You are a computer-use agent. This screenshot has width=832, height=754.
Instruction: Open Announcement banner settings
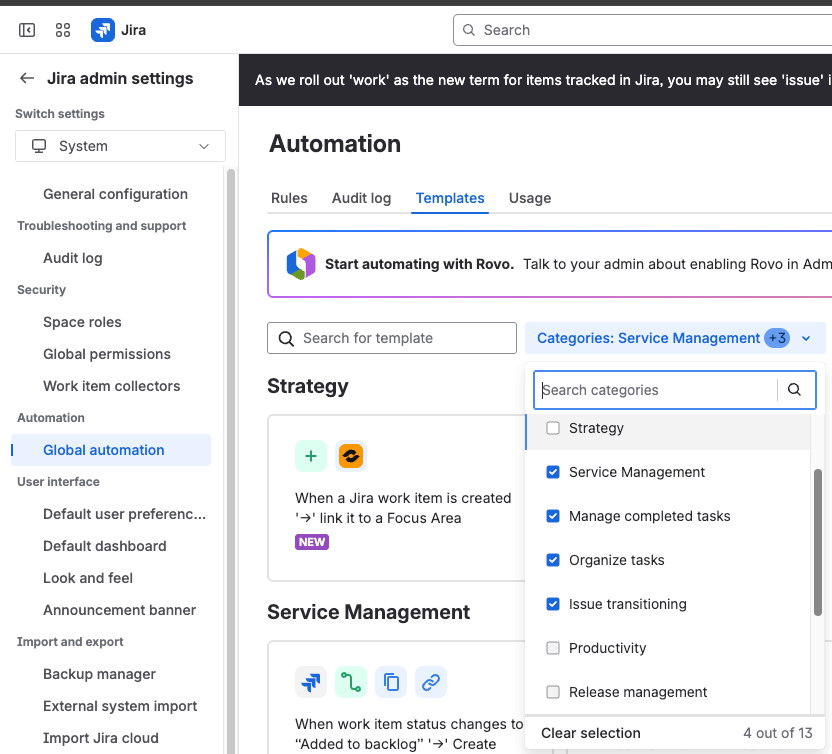pos(119,610)
